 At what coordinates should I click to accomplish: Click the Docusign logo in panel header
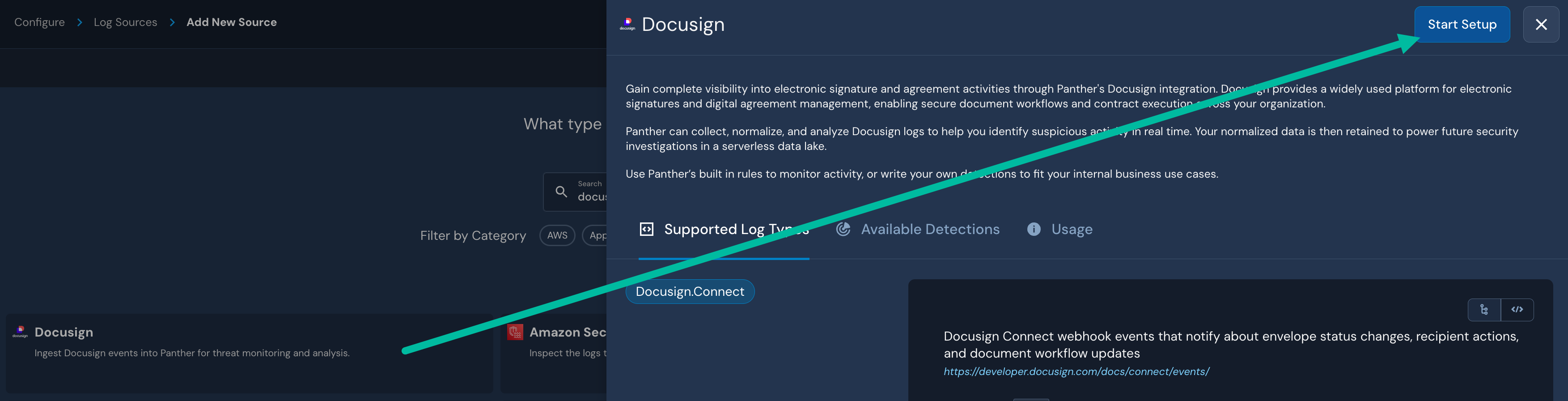click(627, 24)
